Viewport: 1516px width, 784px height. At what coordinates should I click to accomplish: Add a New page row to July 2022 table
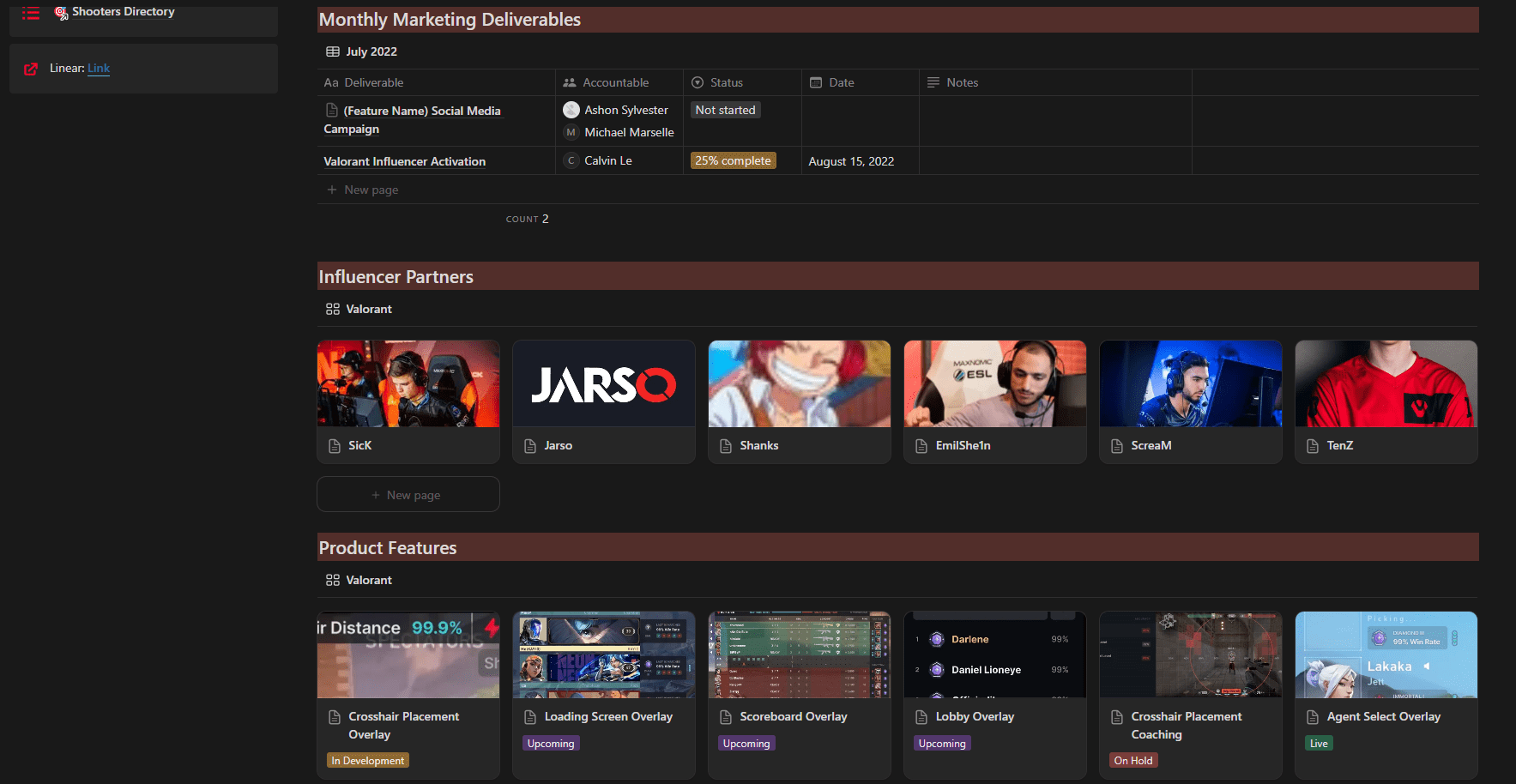pos(363,190)
